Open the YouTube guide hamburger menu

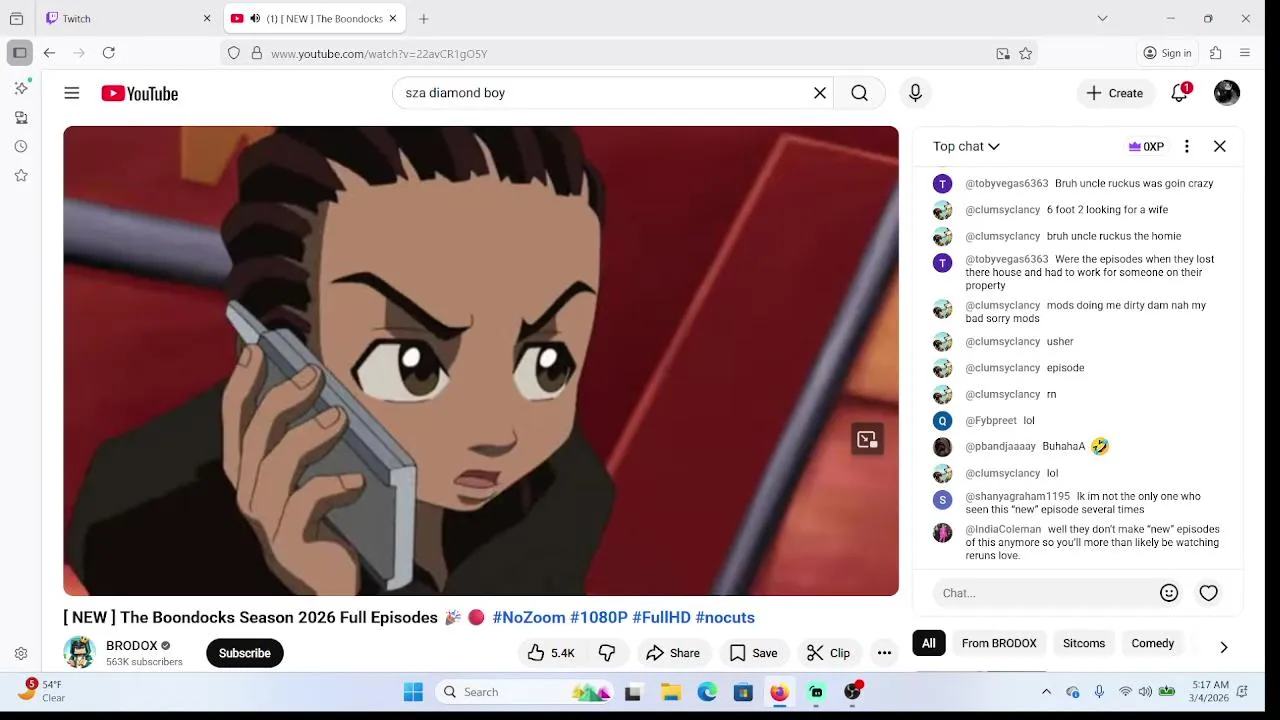click(x=71, y=93)
